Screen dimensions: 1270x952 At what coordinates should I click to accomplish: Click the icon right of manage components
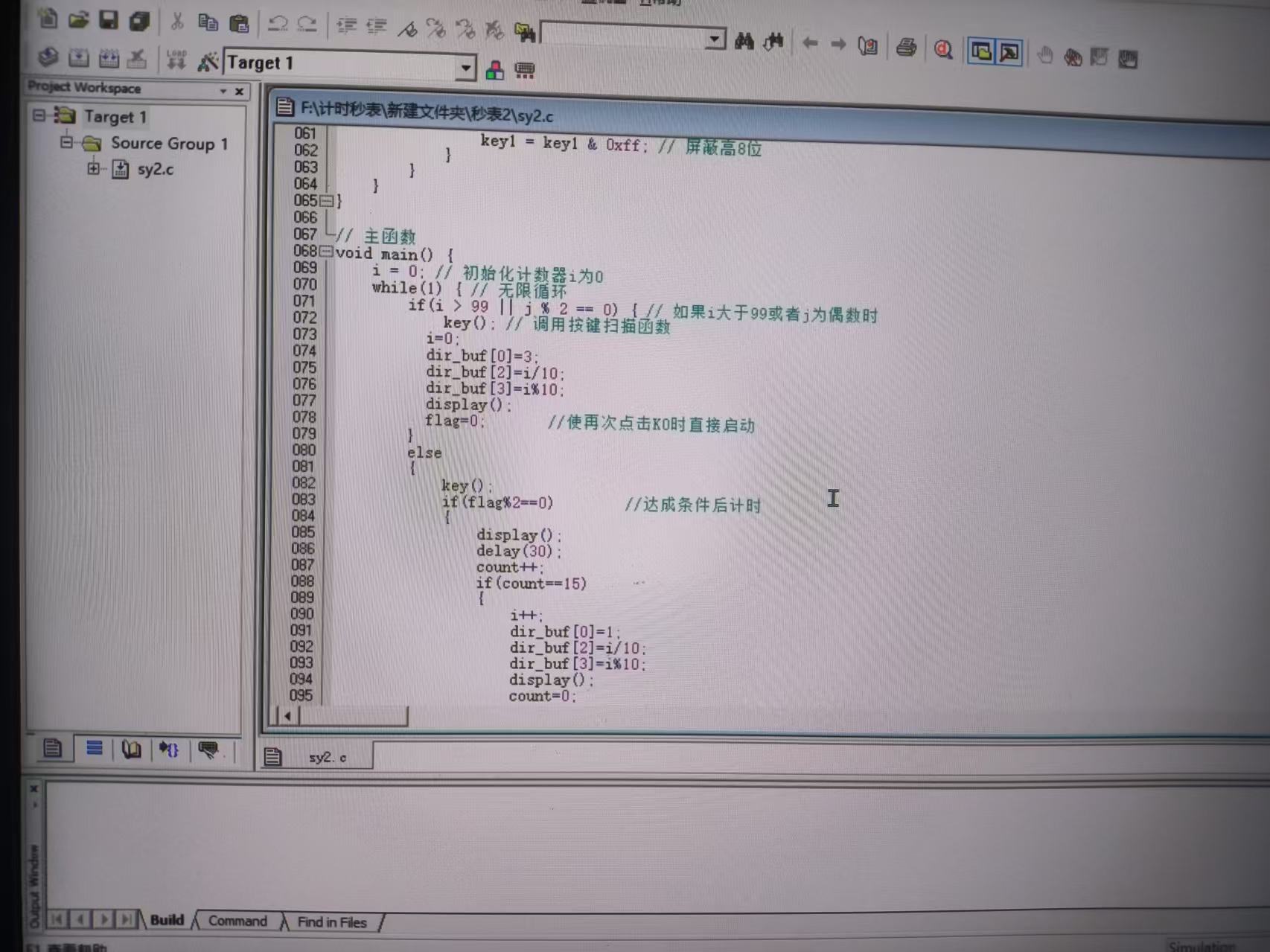pyautogui.click(x=525, y=71)
